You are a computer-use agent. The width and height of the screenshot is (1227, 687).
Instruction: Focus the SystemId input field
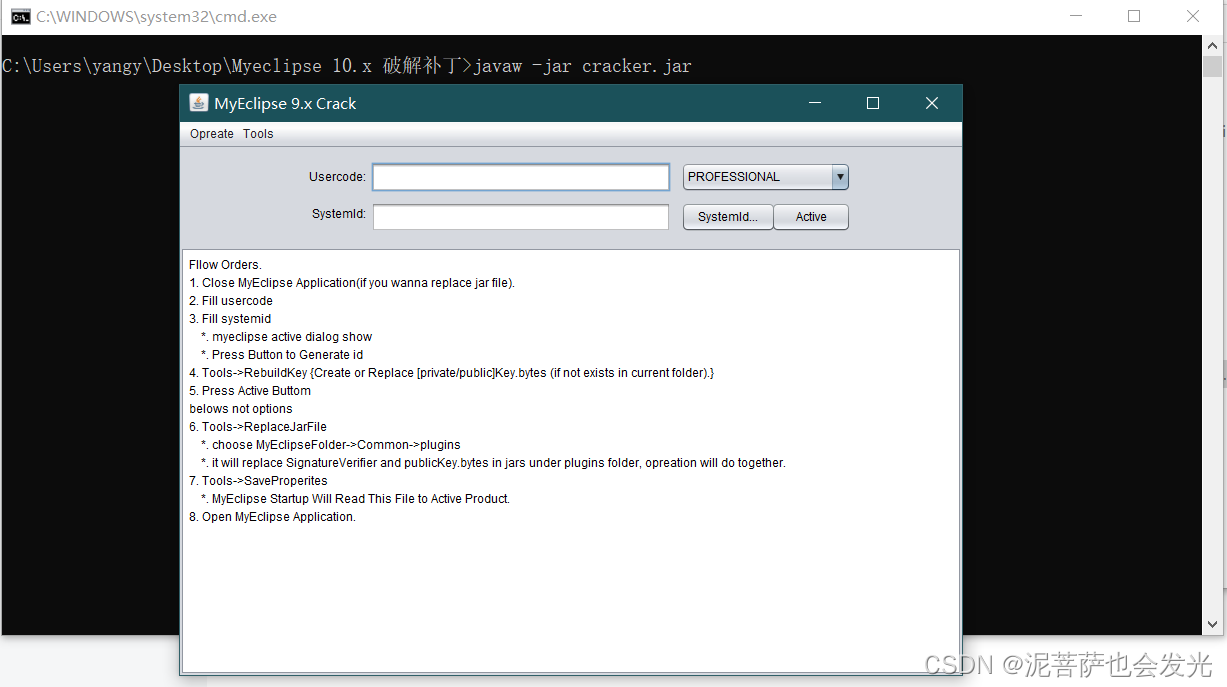point(521,217)
